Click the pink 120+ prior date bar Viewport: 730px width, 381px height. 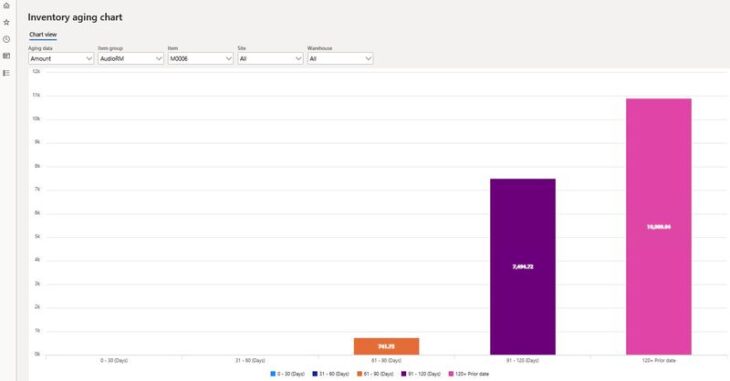click(659, 226)
